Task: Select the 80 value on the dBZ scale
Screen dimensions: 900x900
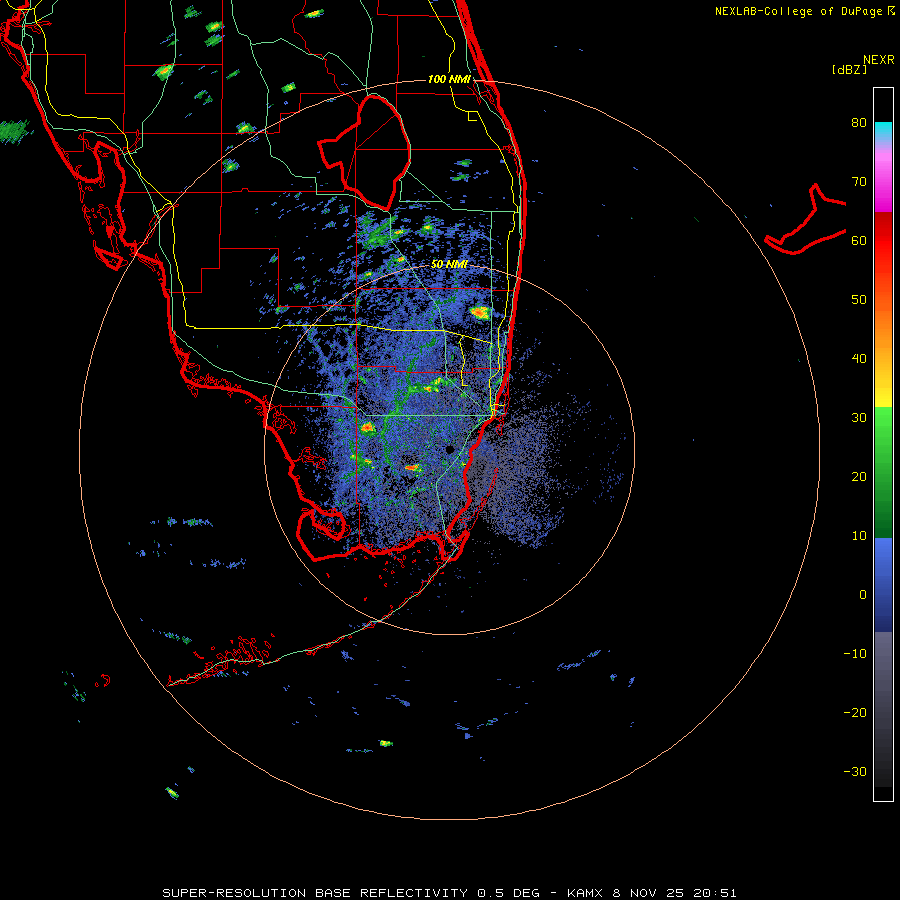Action: tap(859, 123)
